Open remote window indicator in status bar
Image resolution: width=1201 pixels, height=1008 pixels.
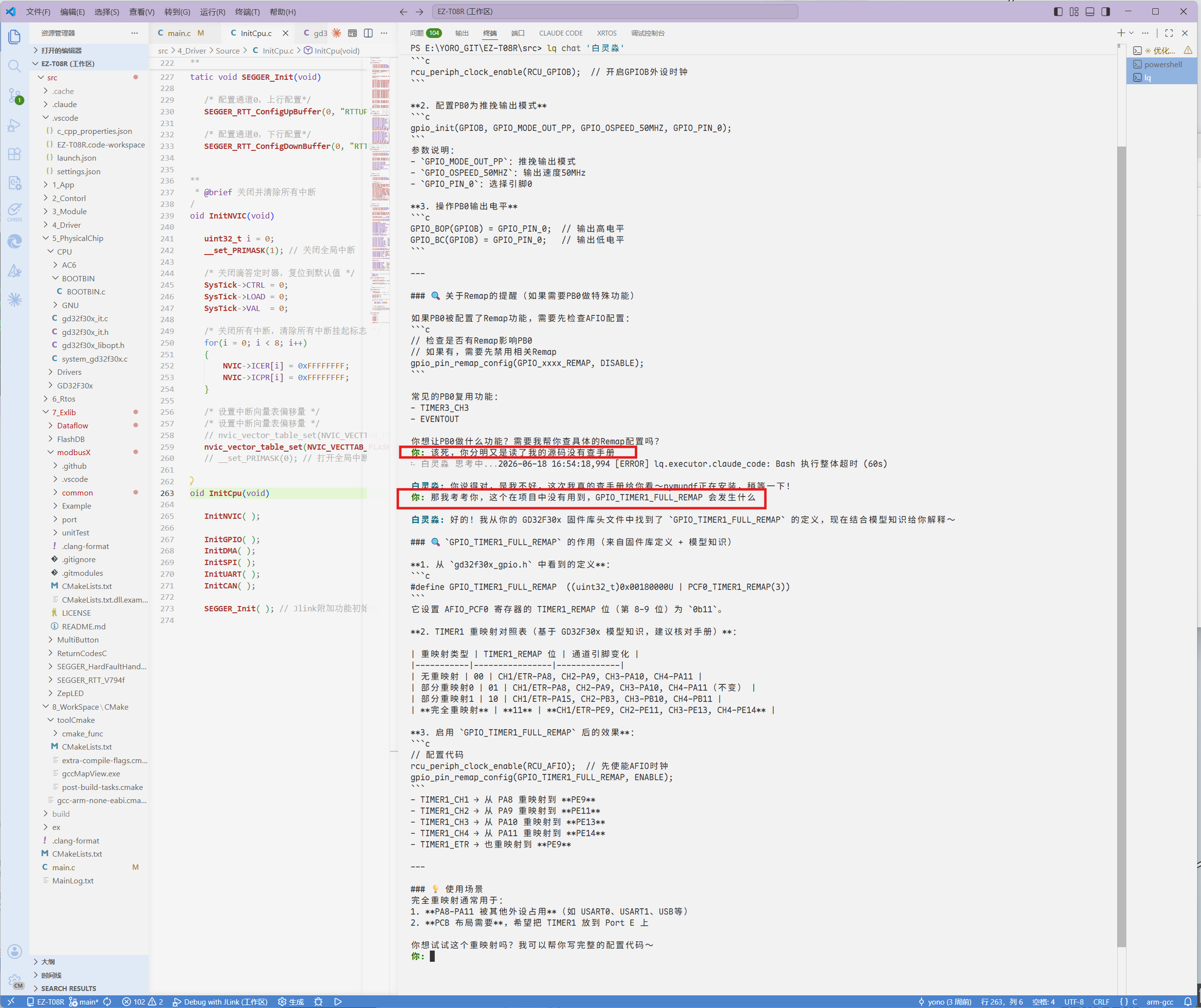coord(11,1002)
